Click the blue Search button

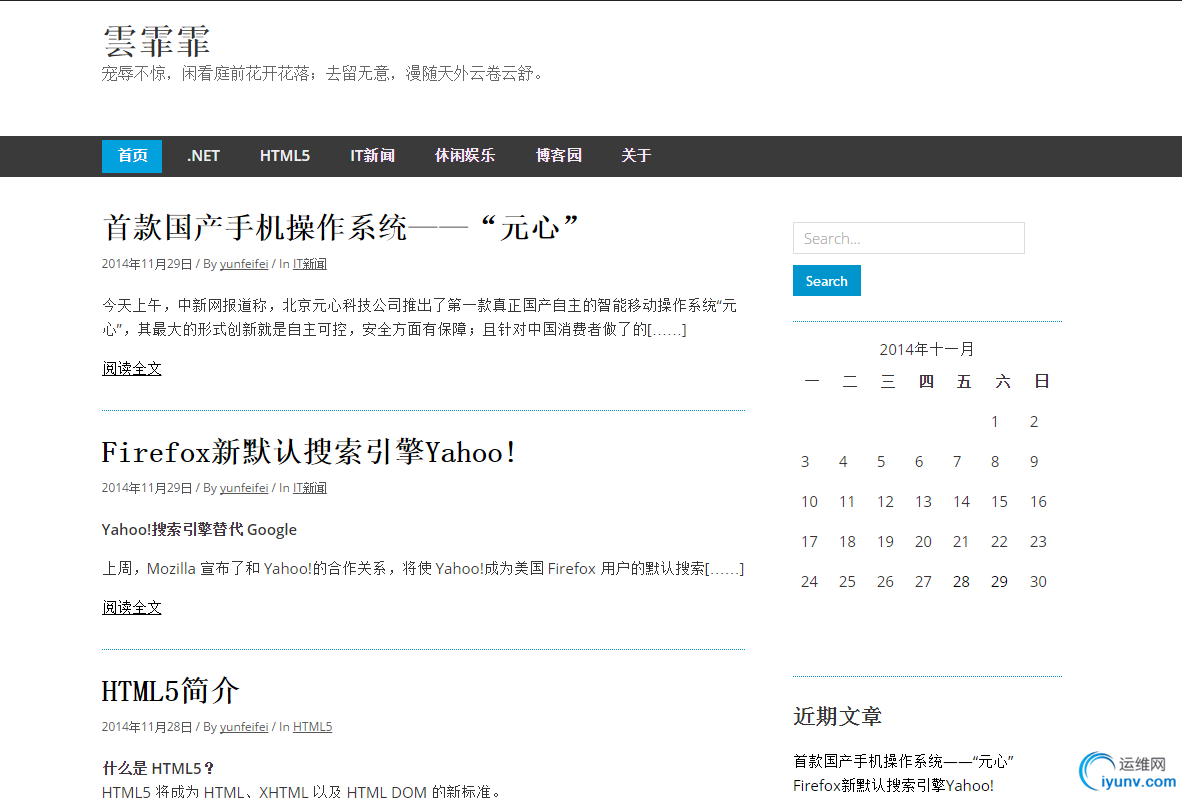826,281
